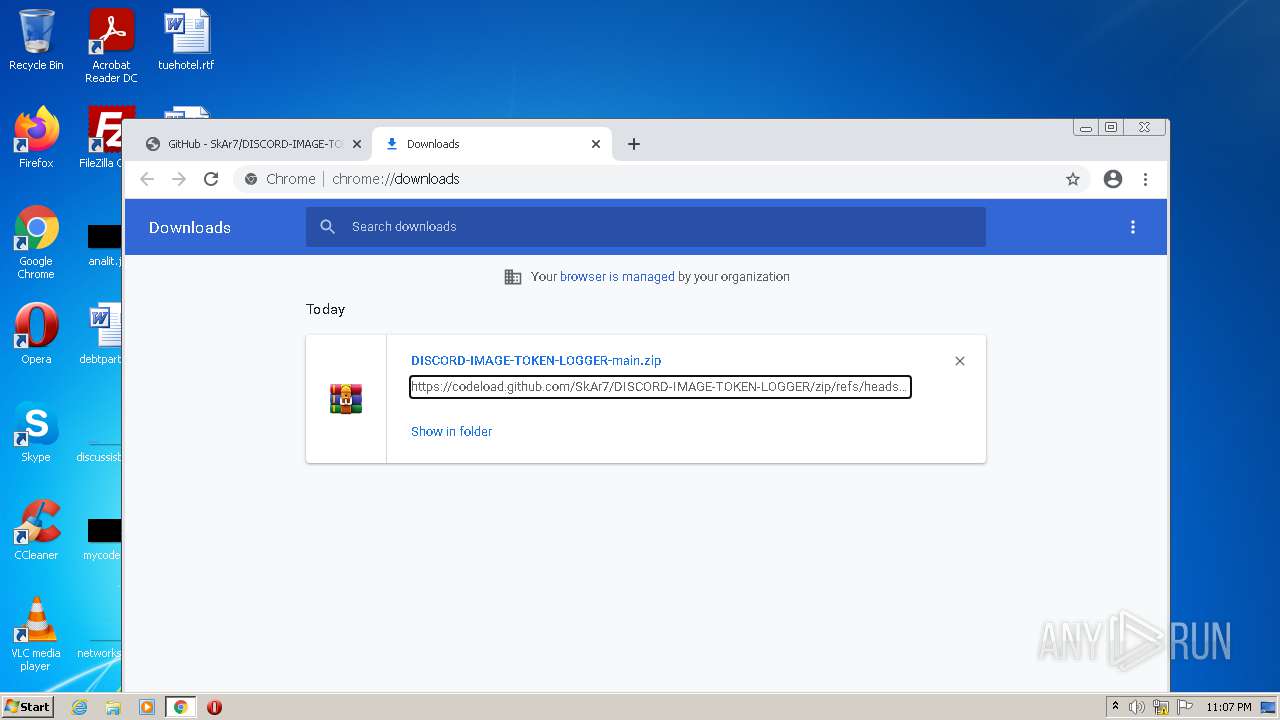Launch Firefox from desktop
The image size is (1280, 720).
coord(36,137)
